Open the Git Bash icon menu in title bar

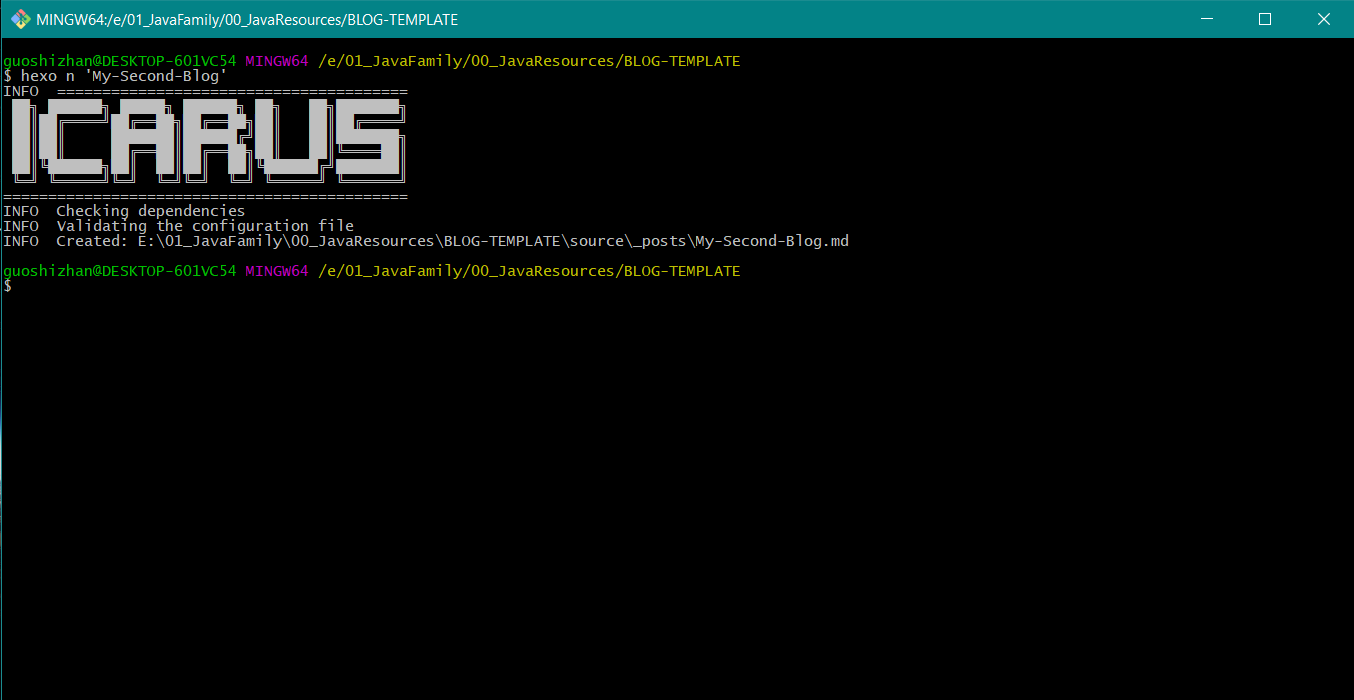[x=20, y=19]
